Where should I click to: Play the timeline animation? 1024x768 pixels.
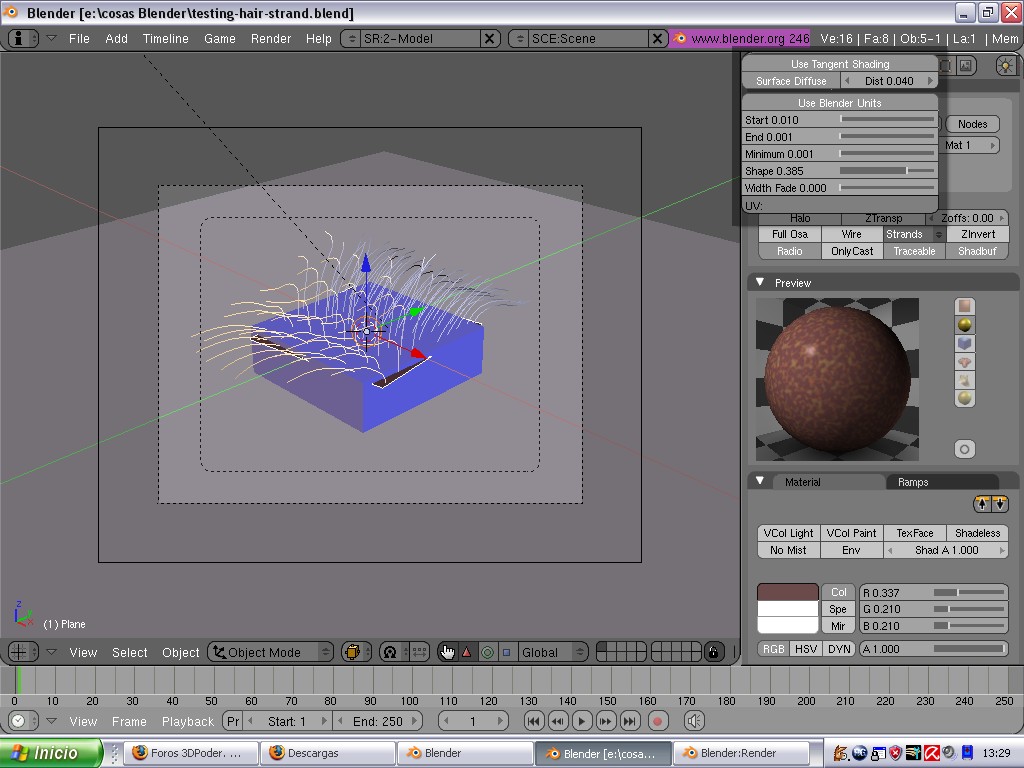[x=581, y=721]
